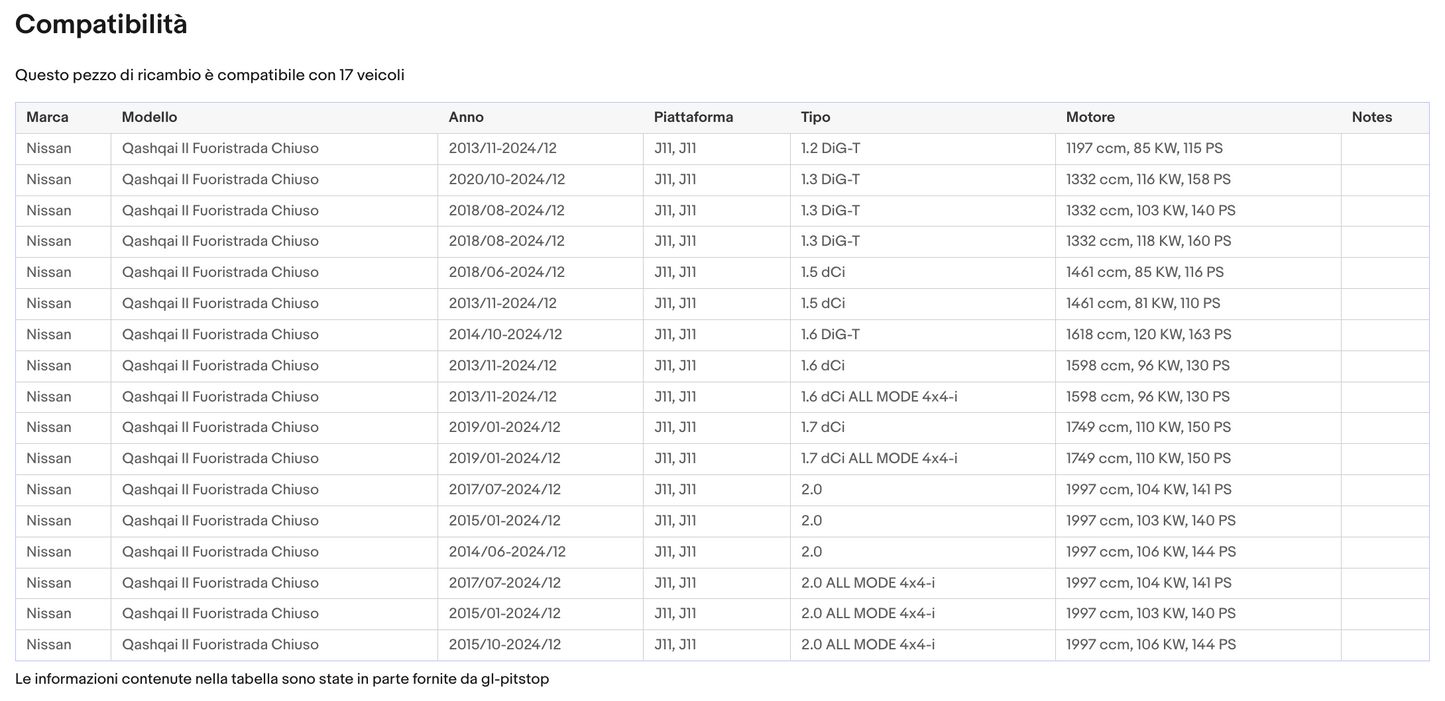Click the 1332 ccm, 118 KW engine cell
This screenshot has width=1445, height=701.
[1148, 241]
